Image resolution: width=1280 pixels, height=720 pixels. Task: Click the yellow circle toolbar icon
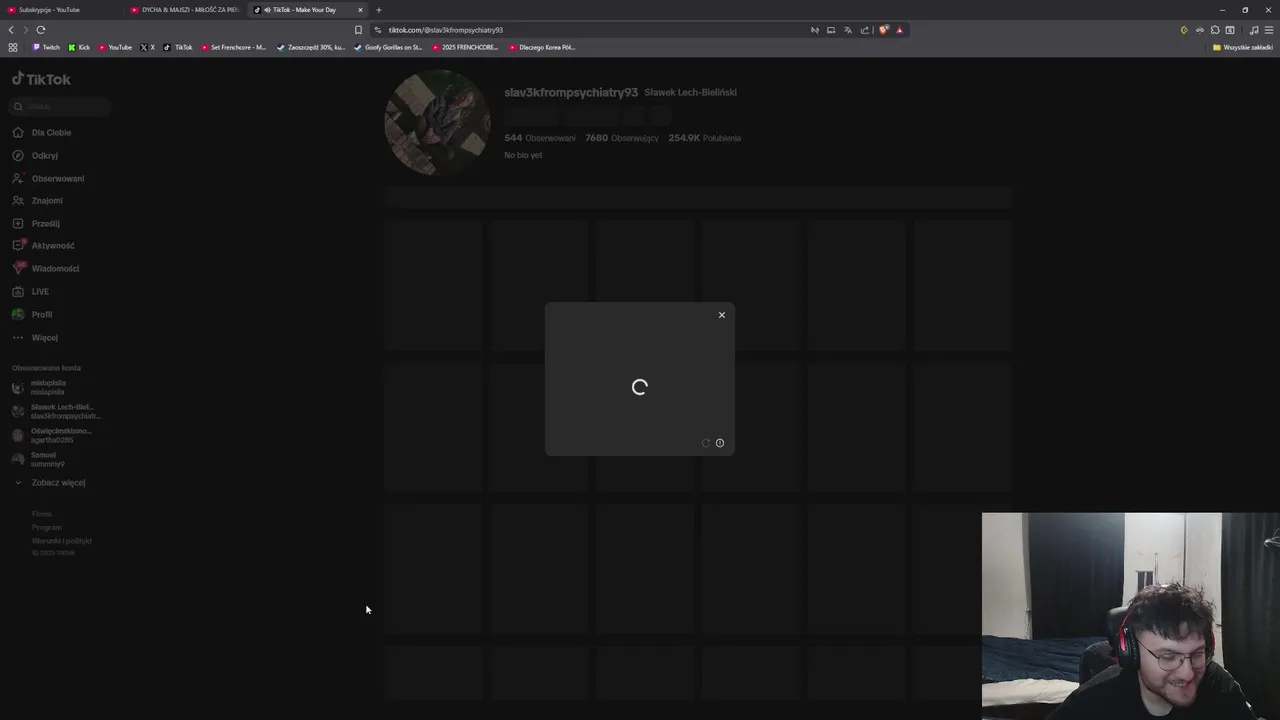click(x=1184, y=30)
